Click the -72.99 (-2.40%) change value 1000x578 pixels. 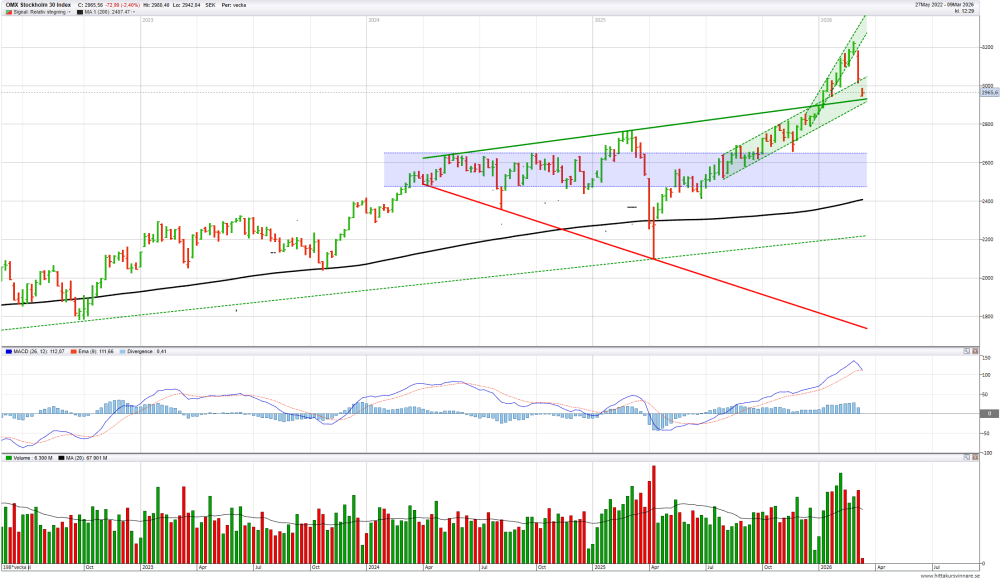(x=122, y=5)
